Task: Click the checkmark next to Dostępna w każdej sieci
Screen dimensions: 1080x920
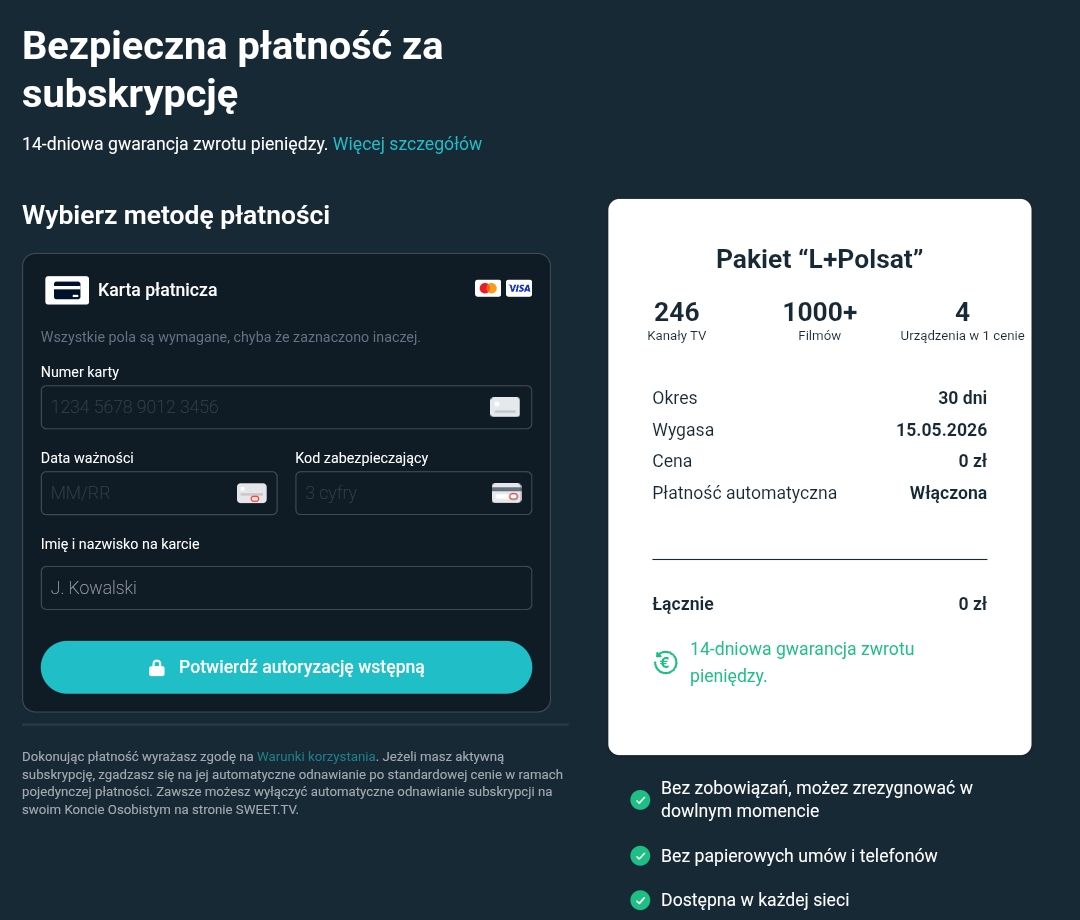Action: [x=640, y=900]
